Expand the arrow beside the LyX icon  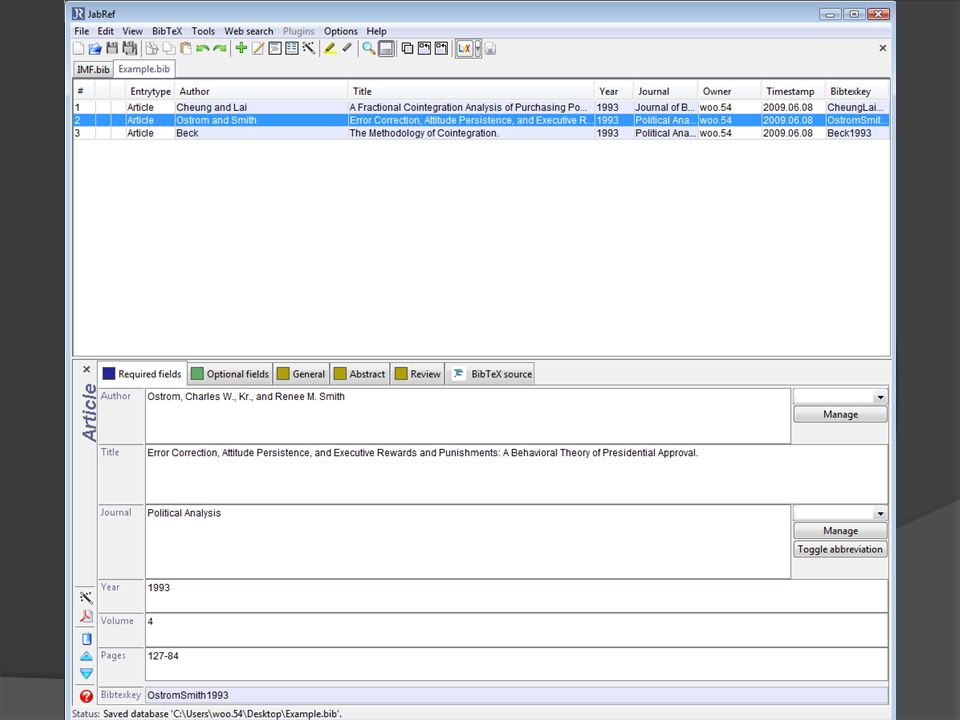click(478, 48)
